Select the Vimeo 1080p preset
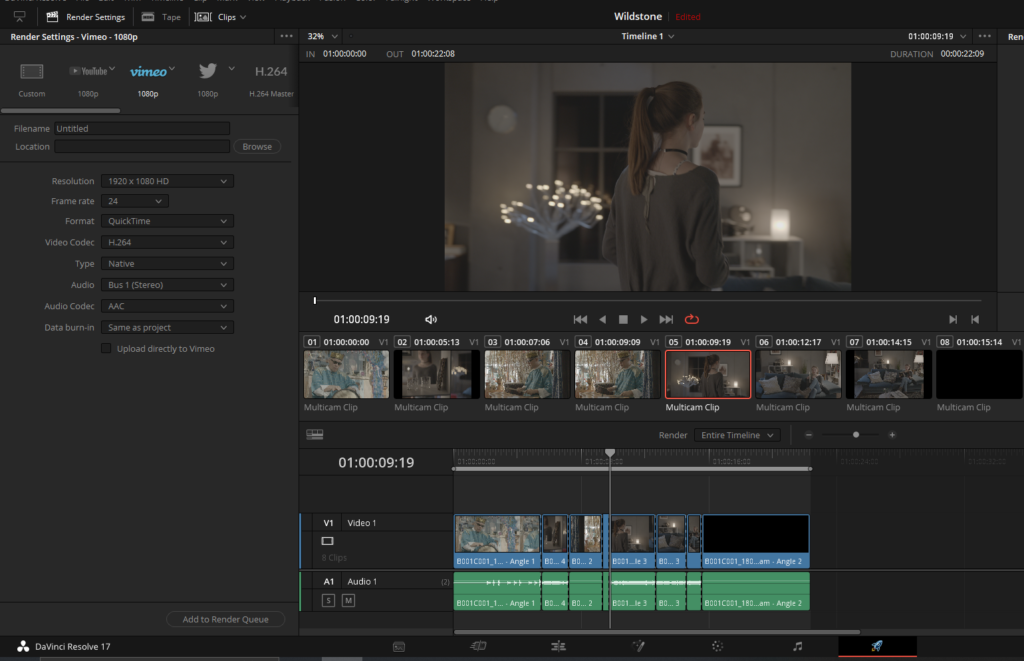The height and width of the screenshot is (661, 1024). tap(148, 80)
